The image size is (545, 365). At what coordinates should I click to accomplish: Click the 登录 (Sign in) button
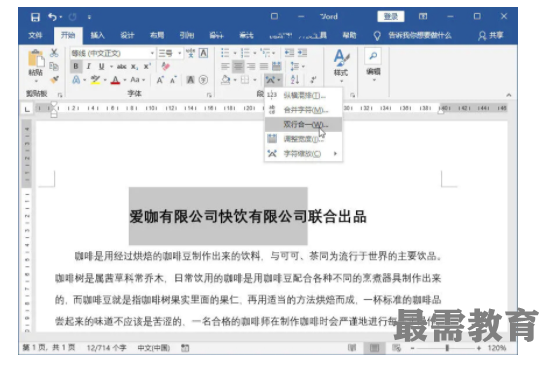(391, 16)
